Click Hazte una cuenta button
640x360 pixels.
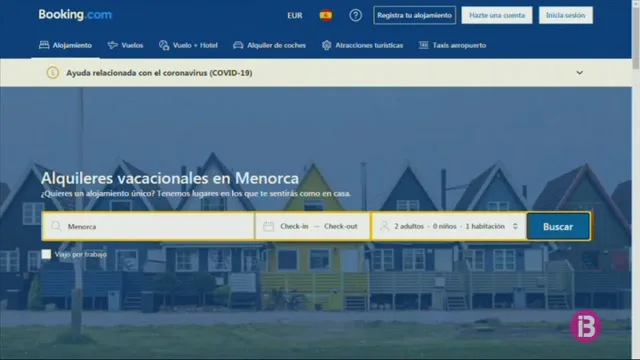pyautogui.click(x=497, y=15)
